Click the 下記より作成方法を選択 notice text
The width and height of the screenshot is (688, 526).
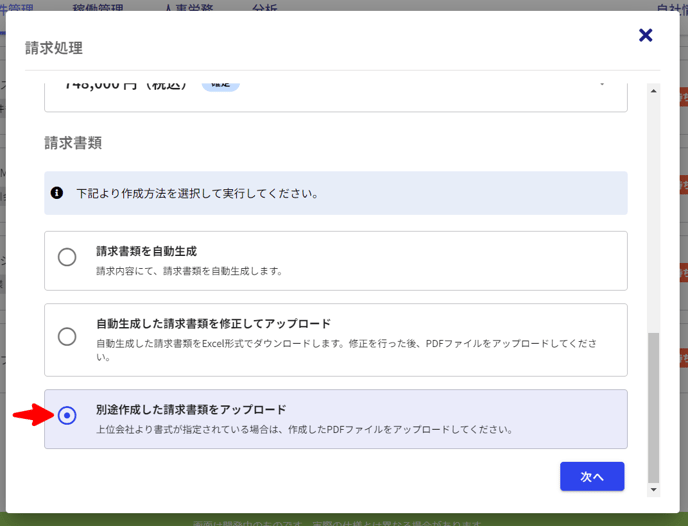[x=197, y=193]
